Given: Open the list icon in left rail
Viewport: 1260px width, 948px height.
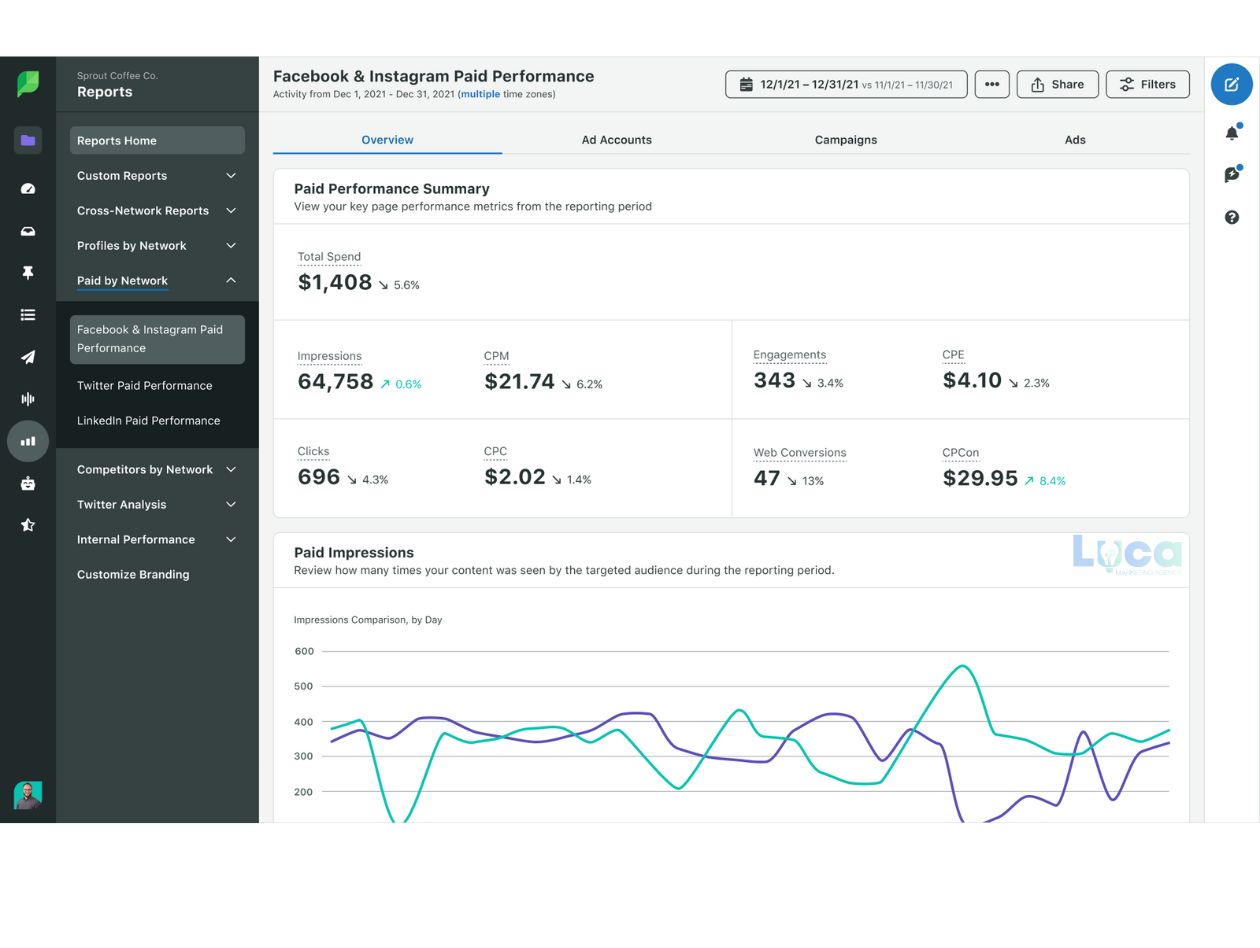Looking at the screenshot, I should click(x=28, y=315).
